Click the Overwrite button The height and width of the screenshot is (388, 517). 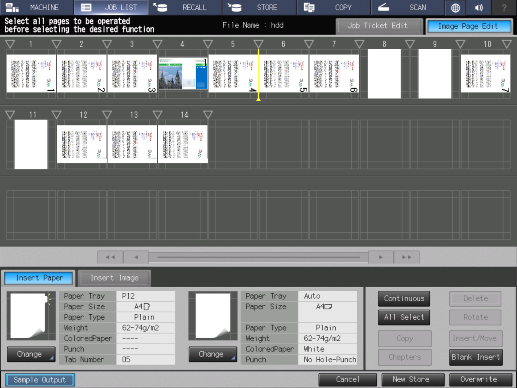point(480,380)
